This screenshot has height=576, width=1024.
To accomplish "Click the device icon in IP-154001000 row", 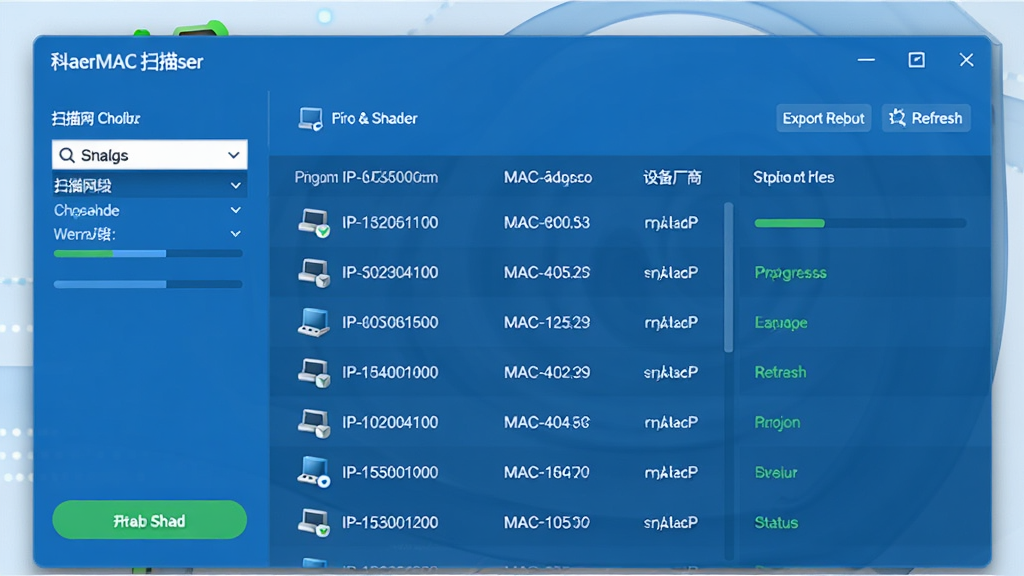I will point(313,373).
